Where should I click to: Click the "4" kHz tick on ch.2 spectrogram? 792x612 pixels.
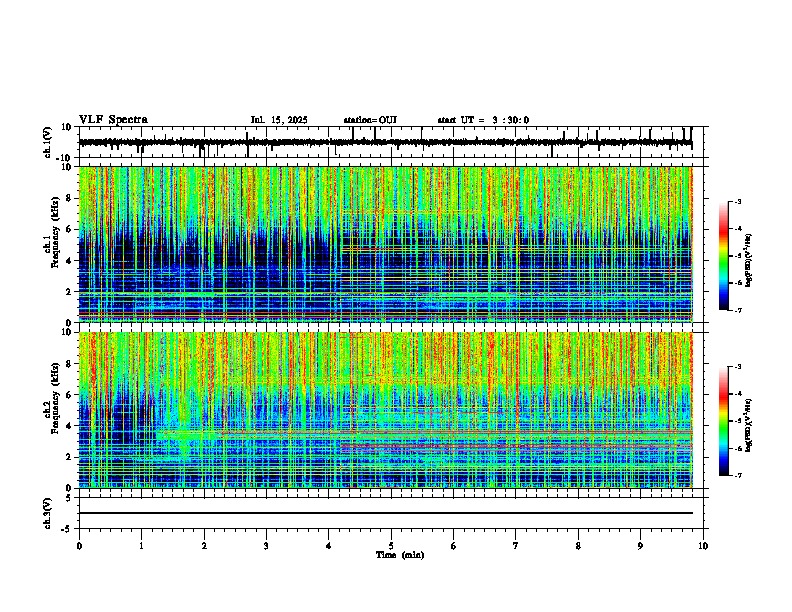[69, 426]
